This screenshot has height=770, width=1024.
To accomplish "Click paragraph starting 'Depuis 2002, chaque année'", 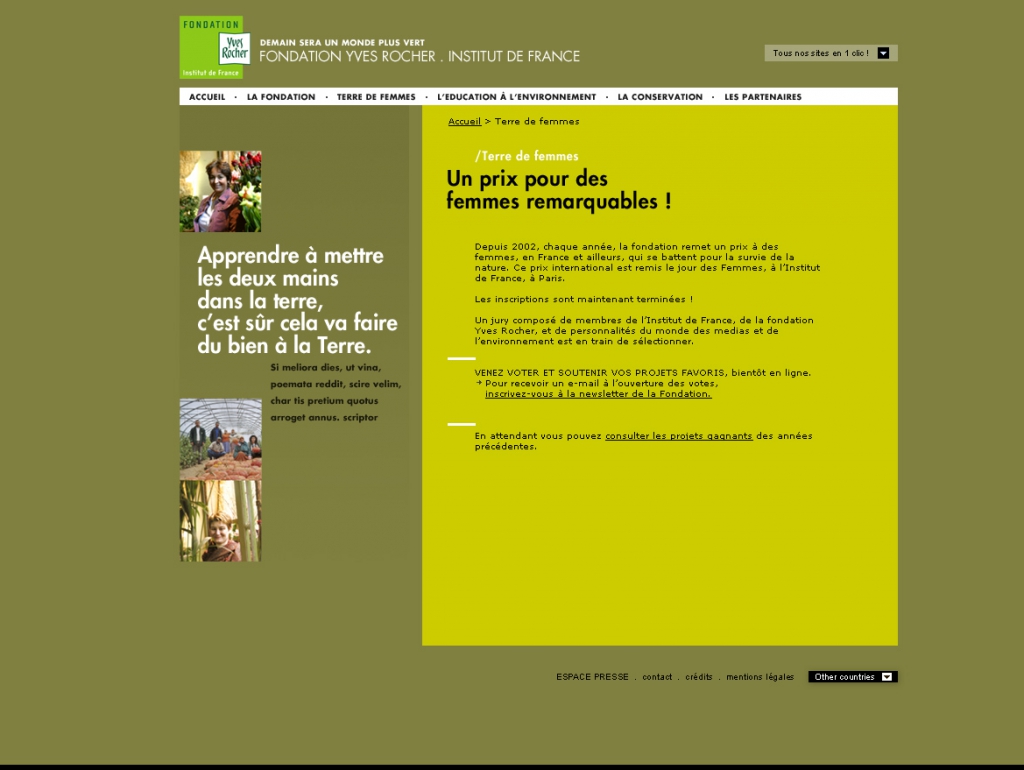I will pyautogui.click(x=647, y=263).
